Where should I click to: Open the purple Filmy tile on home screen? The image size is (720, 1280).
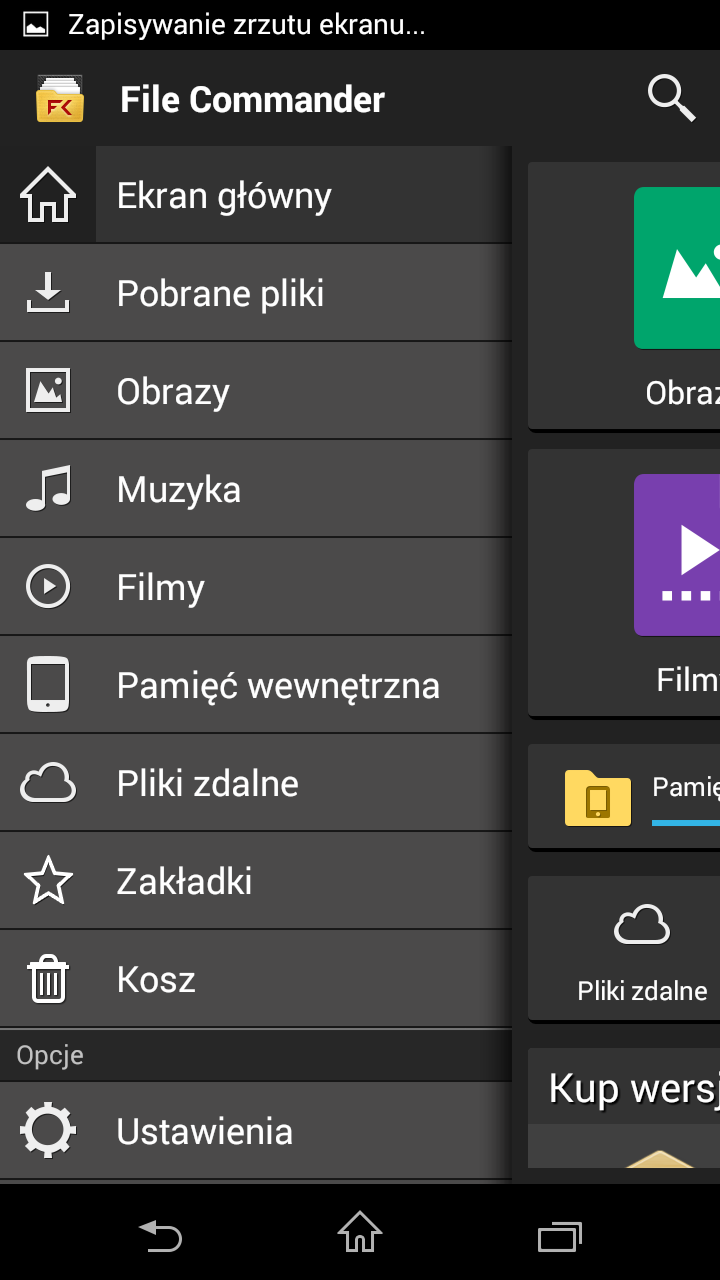tap(677, 555)
